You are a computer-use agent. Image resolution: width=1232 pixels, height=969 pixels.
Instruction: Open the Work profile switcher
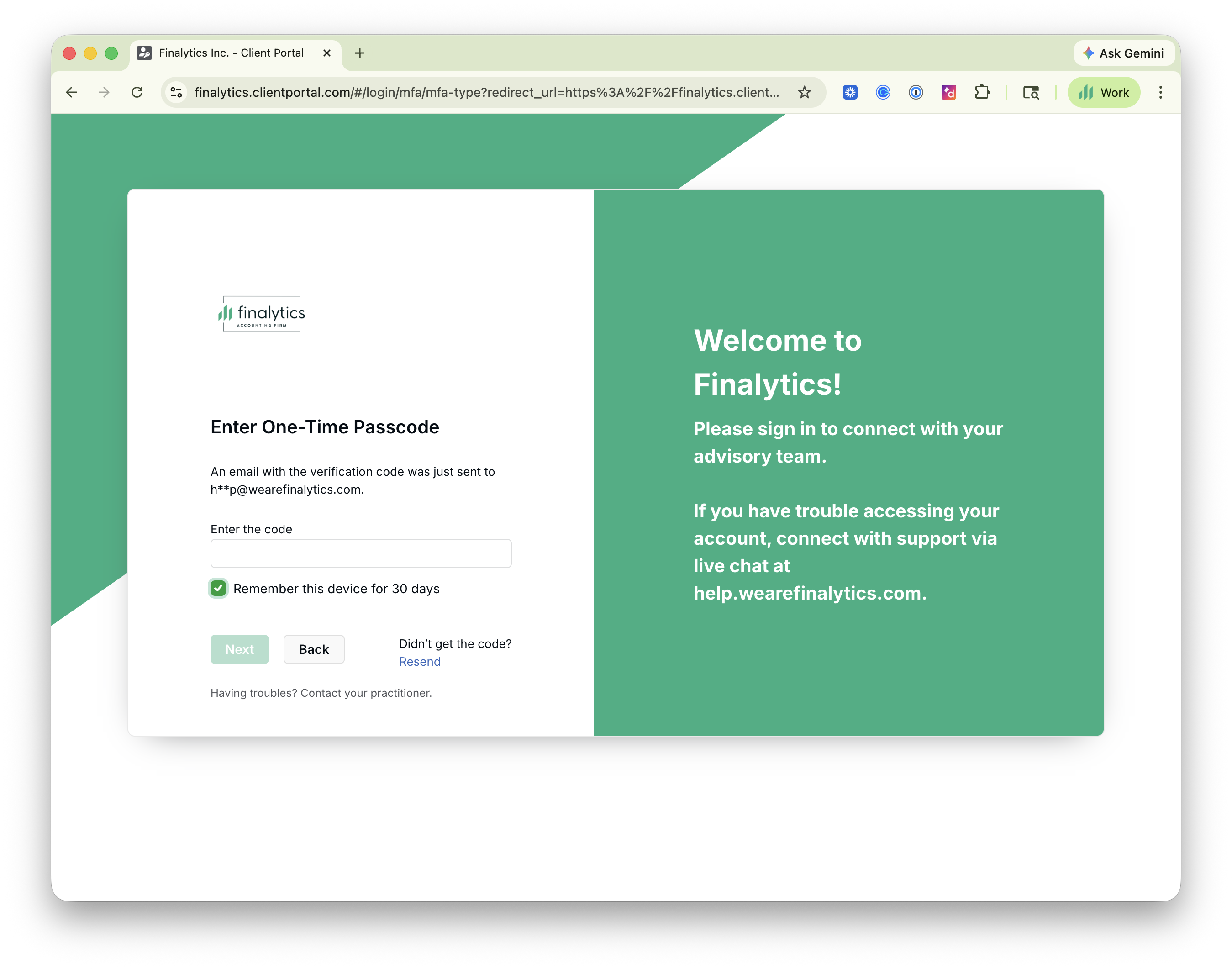[1103, 93]
